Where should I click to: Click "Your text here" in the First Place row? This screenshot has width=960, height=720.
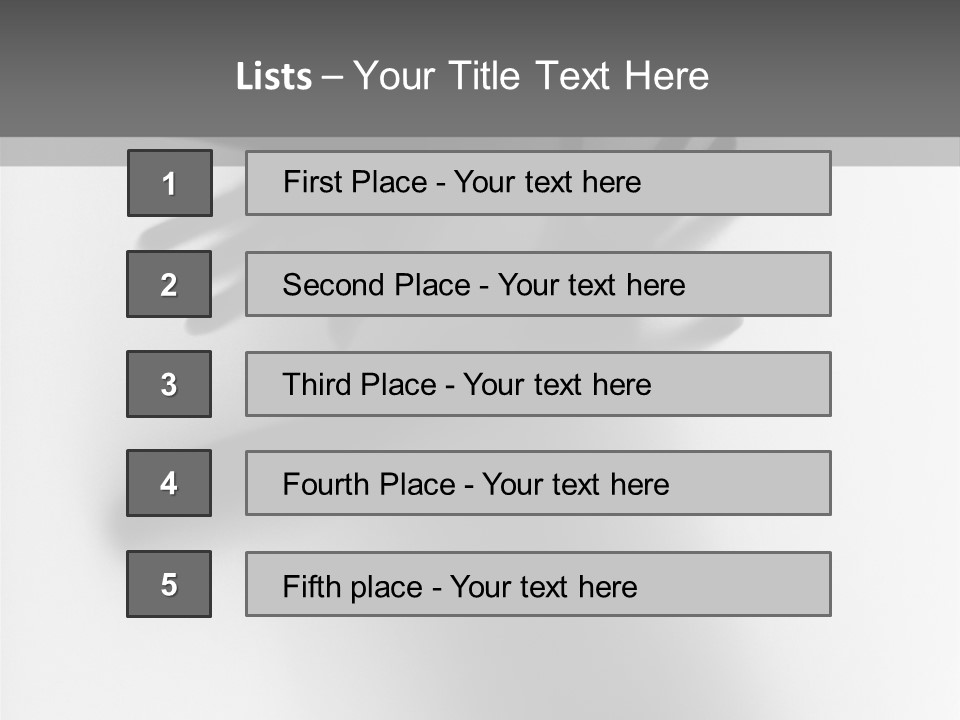[x=548, y=182]
